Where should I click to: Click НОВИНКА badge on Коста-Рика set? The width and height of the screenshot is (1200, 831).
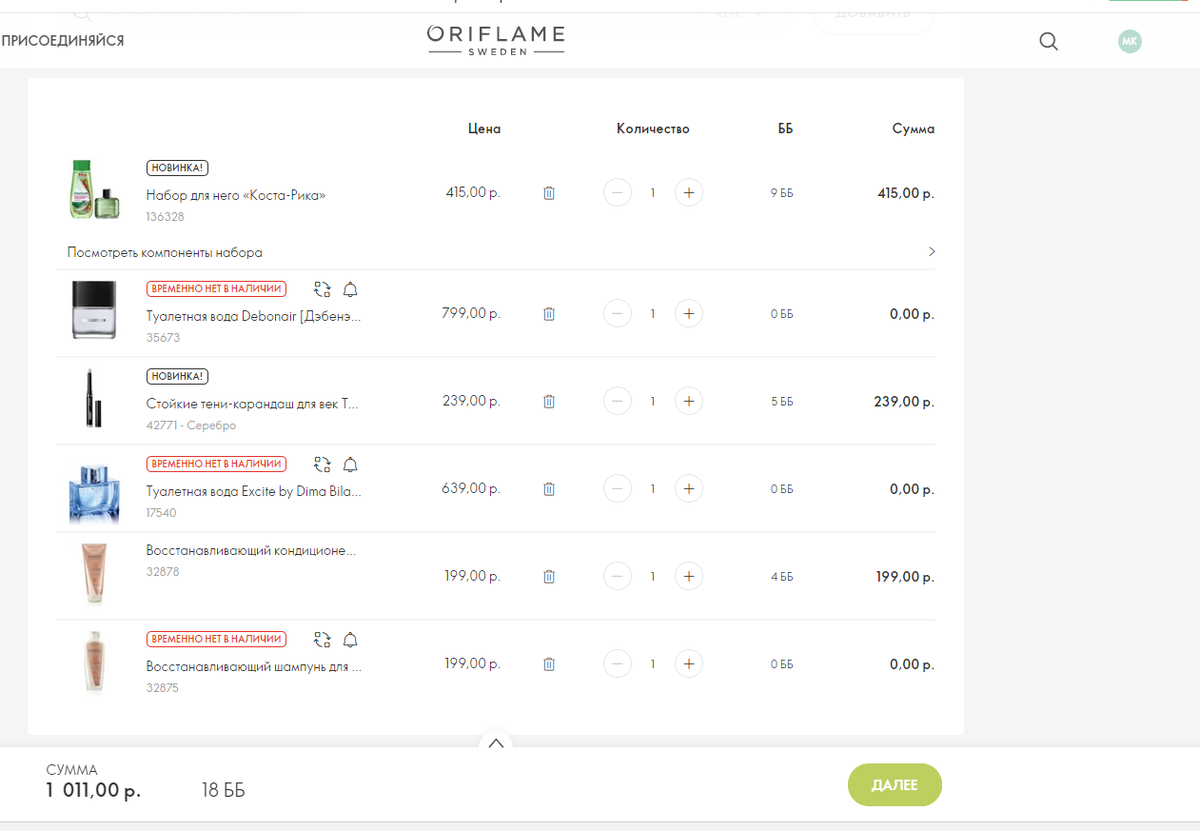[x=177, y=168]
